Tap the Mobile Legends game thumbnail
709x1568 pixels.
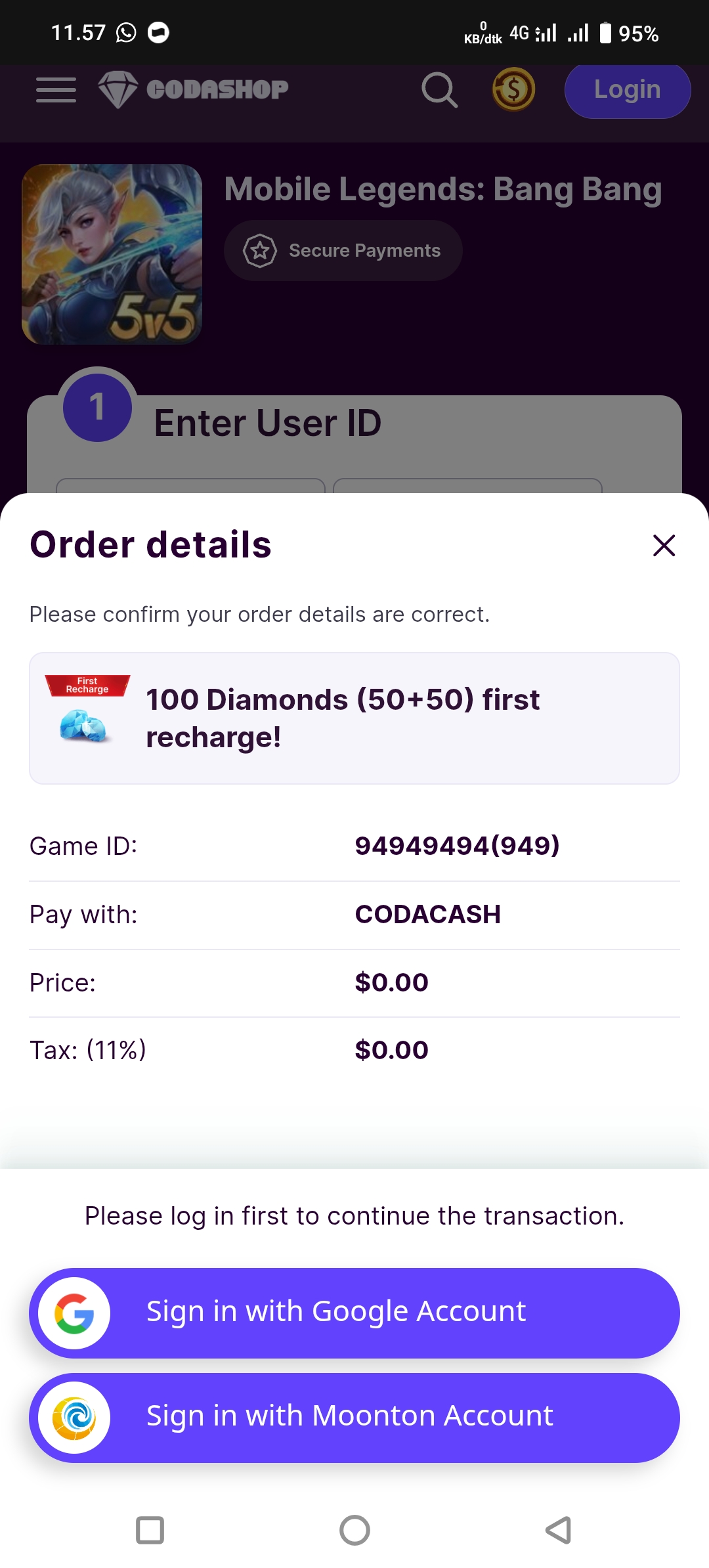point(112,254)
